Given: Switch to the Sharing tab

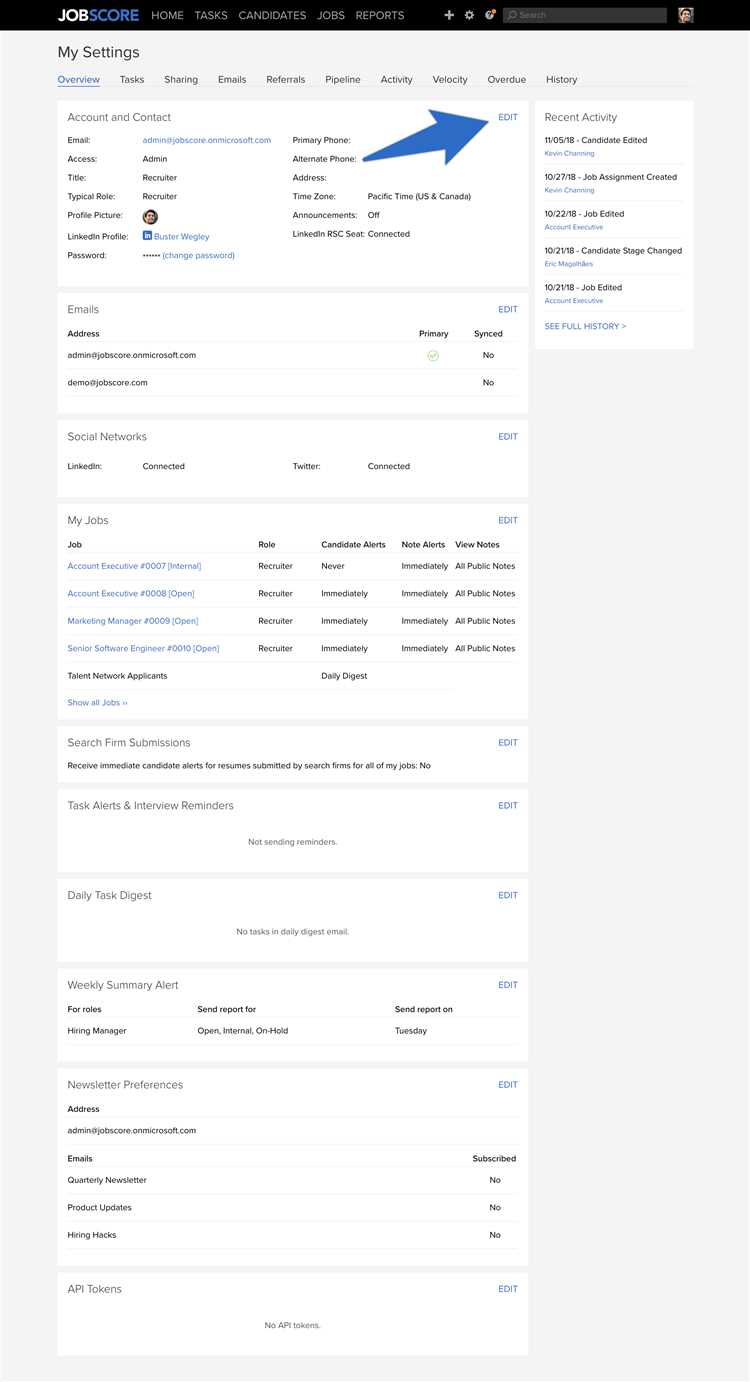Looking at the screenshot, I should (181, 79).
